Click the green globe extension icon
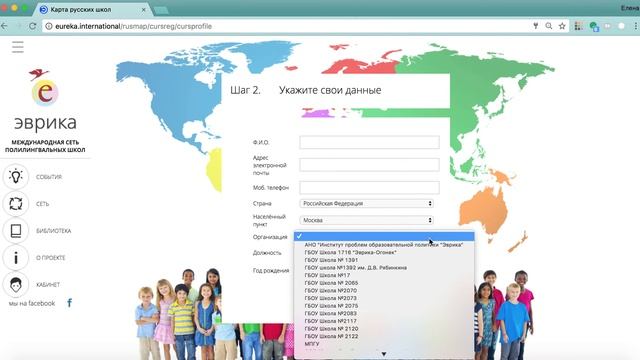The image size is (640, 360). click(x=594, y=27)
